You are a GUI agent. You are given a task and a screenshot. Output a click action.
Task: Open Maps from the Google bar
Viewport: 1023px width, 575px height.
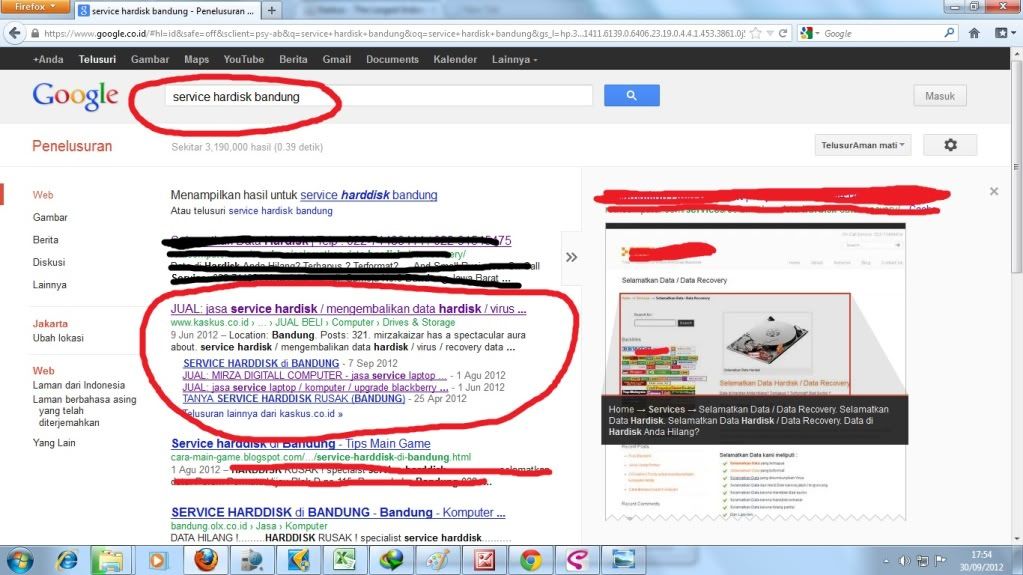[196, 59]
